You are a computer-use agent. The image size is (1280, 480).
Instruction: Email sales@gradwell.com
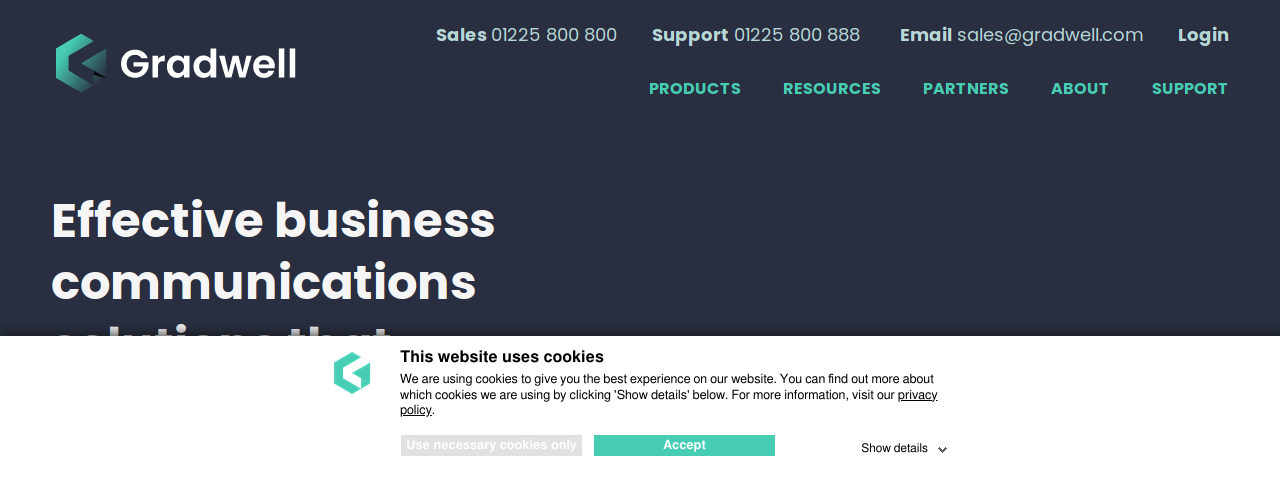click(x=1050, y=35)
